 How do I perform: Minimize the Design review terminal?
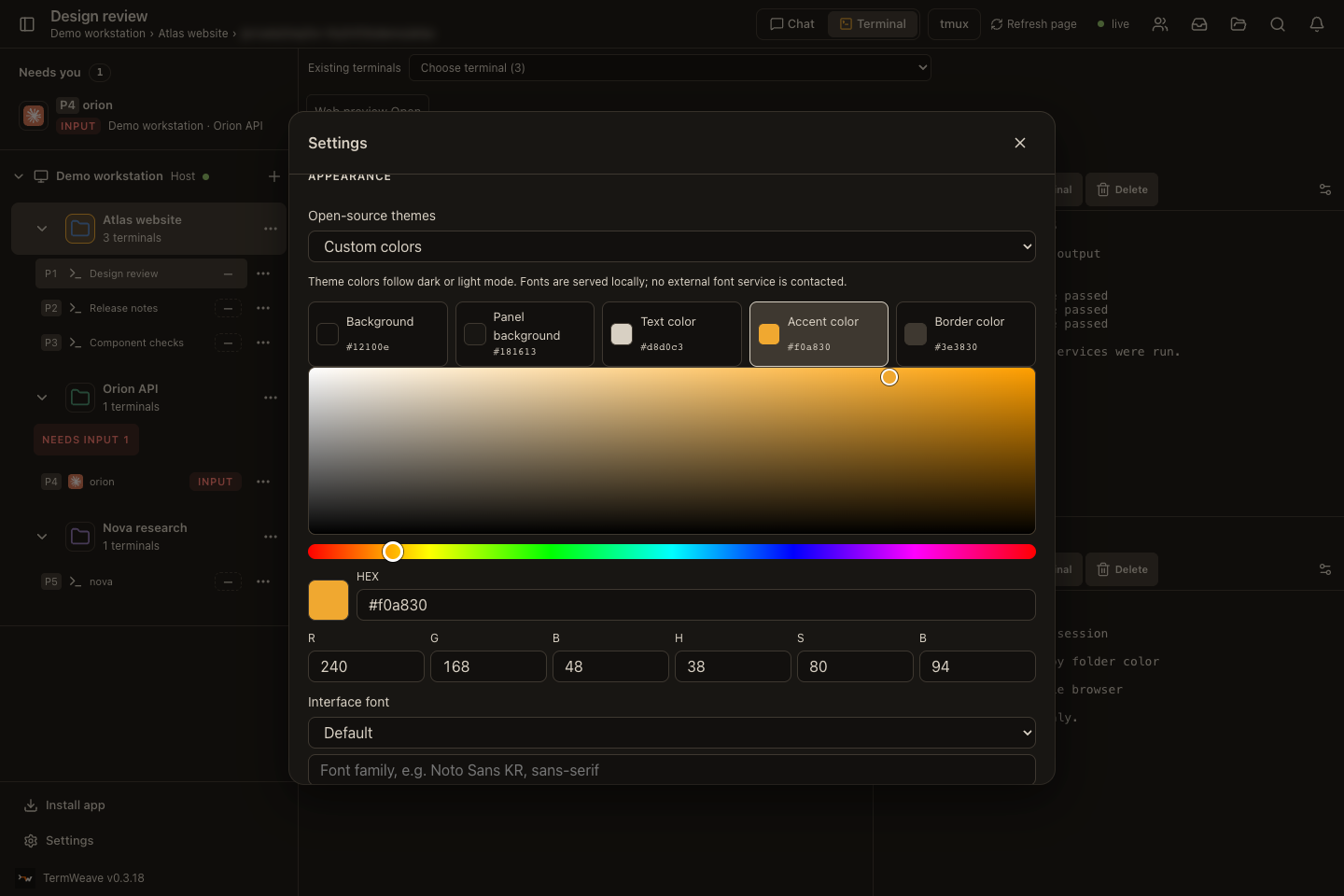[x=228, y=273]
